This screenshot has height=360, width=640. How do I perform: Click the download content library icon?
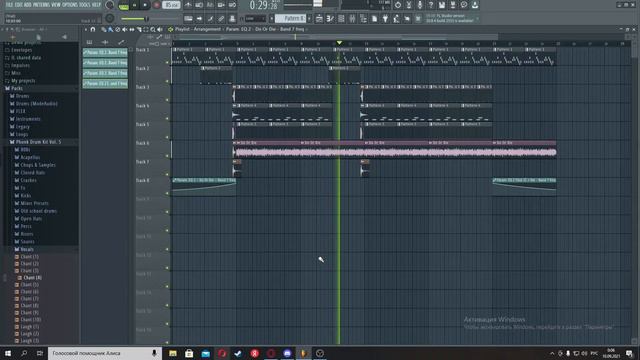click(x=475, y=5)
